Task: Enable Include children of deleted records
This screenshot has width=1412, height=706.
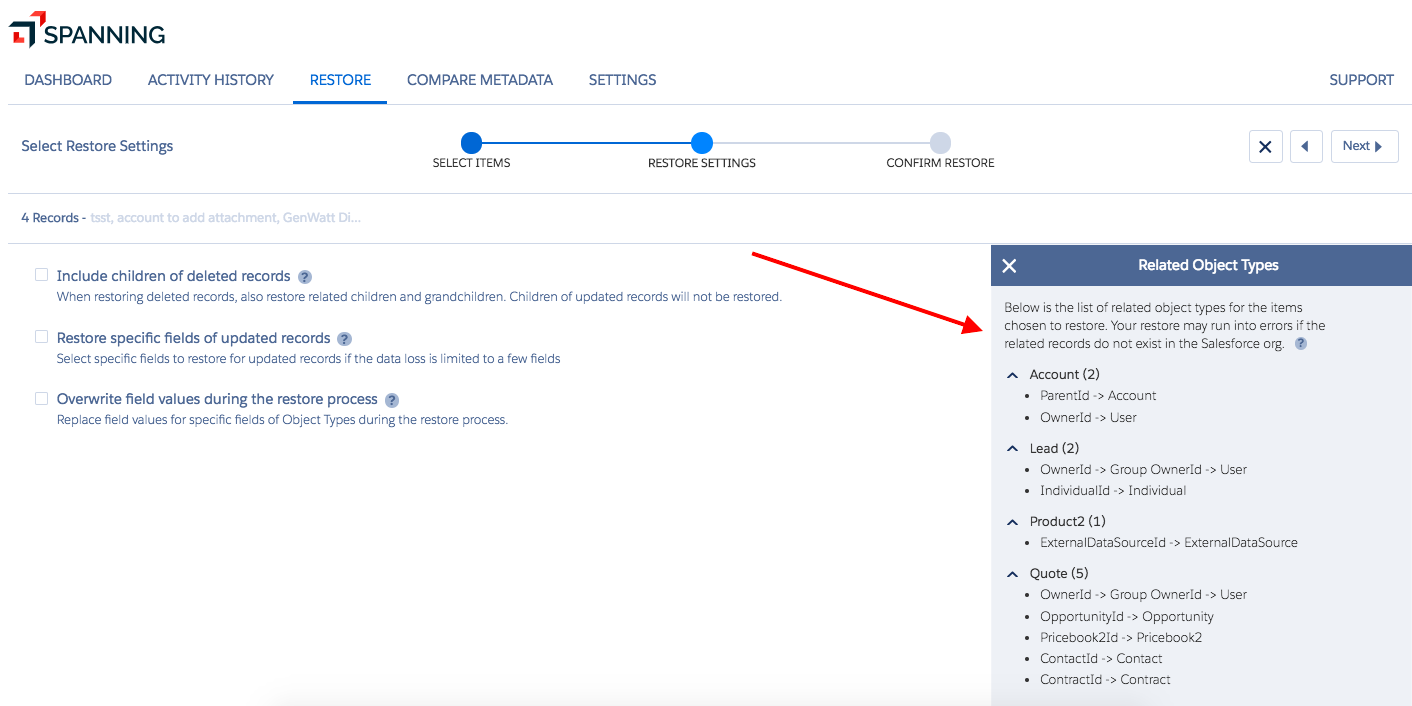Action: [x=42, y=275]
